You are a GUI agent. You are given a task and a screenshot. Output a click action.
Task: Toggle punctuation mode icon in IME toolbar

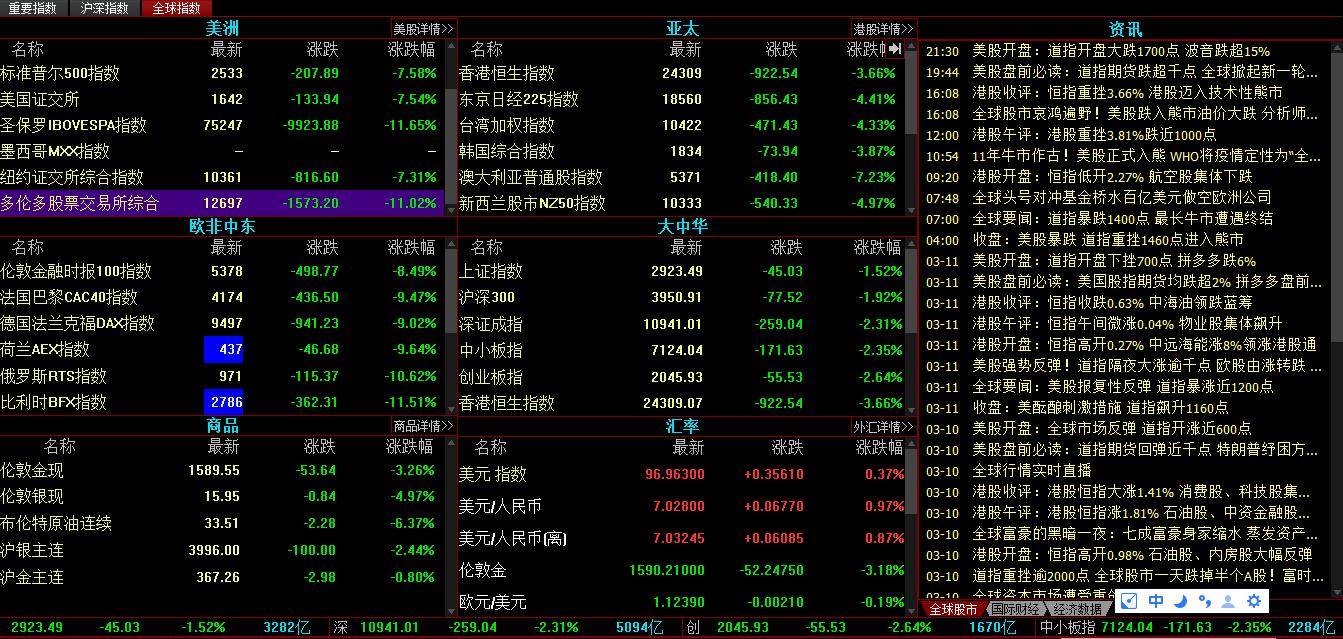pos(1204,601)
